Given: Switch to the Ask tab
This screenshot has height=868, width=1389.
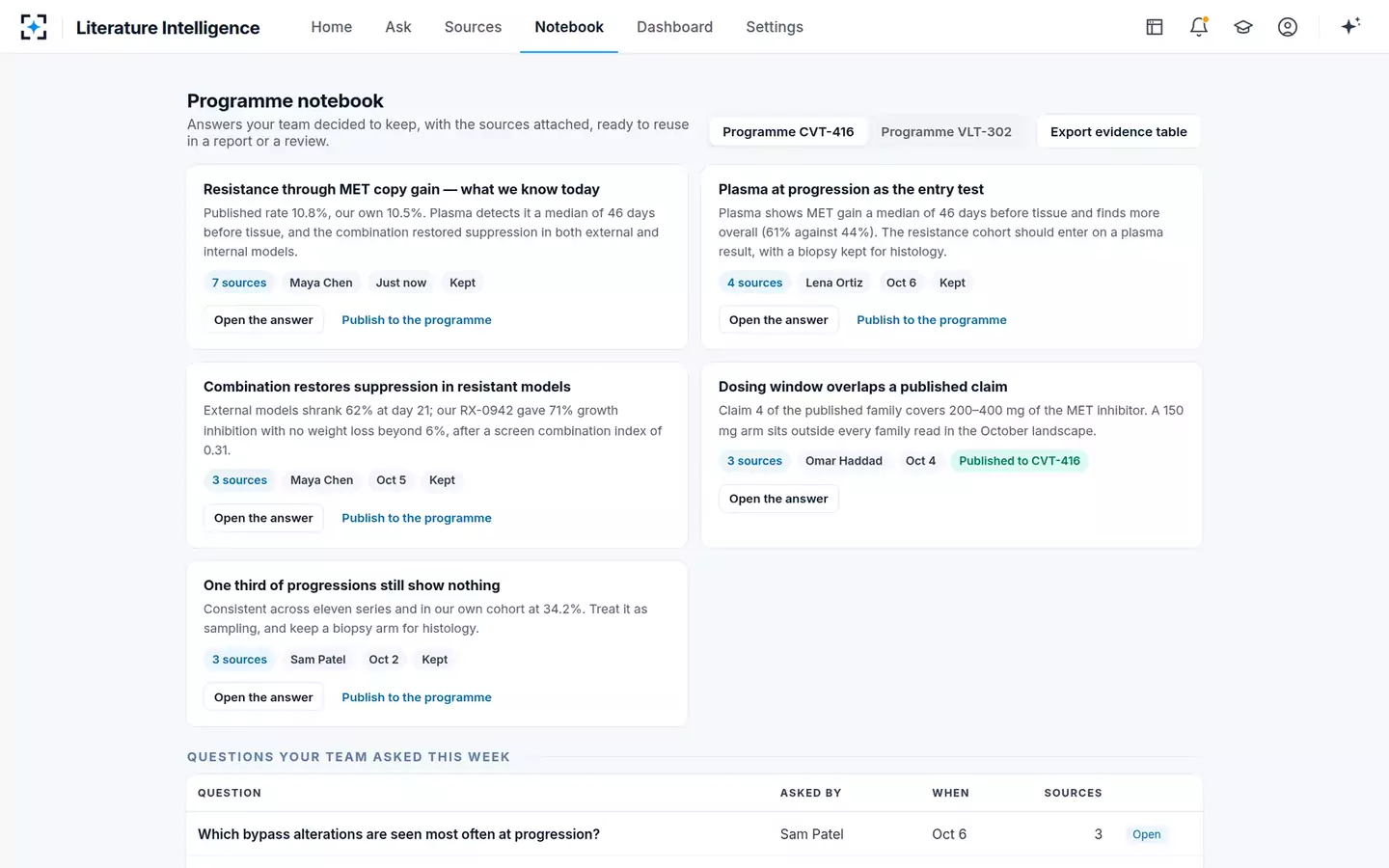Looking at the screenshot, I should (398, 27).
